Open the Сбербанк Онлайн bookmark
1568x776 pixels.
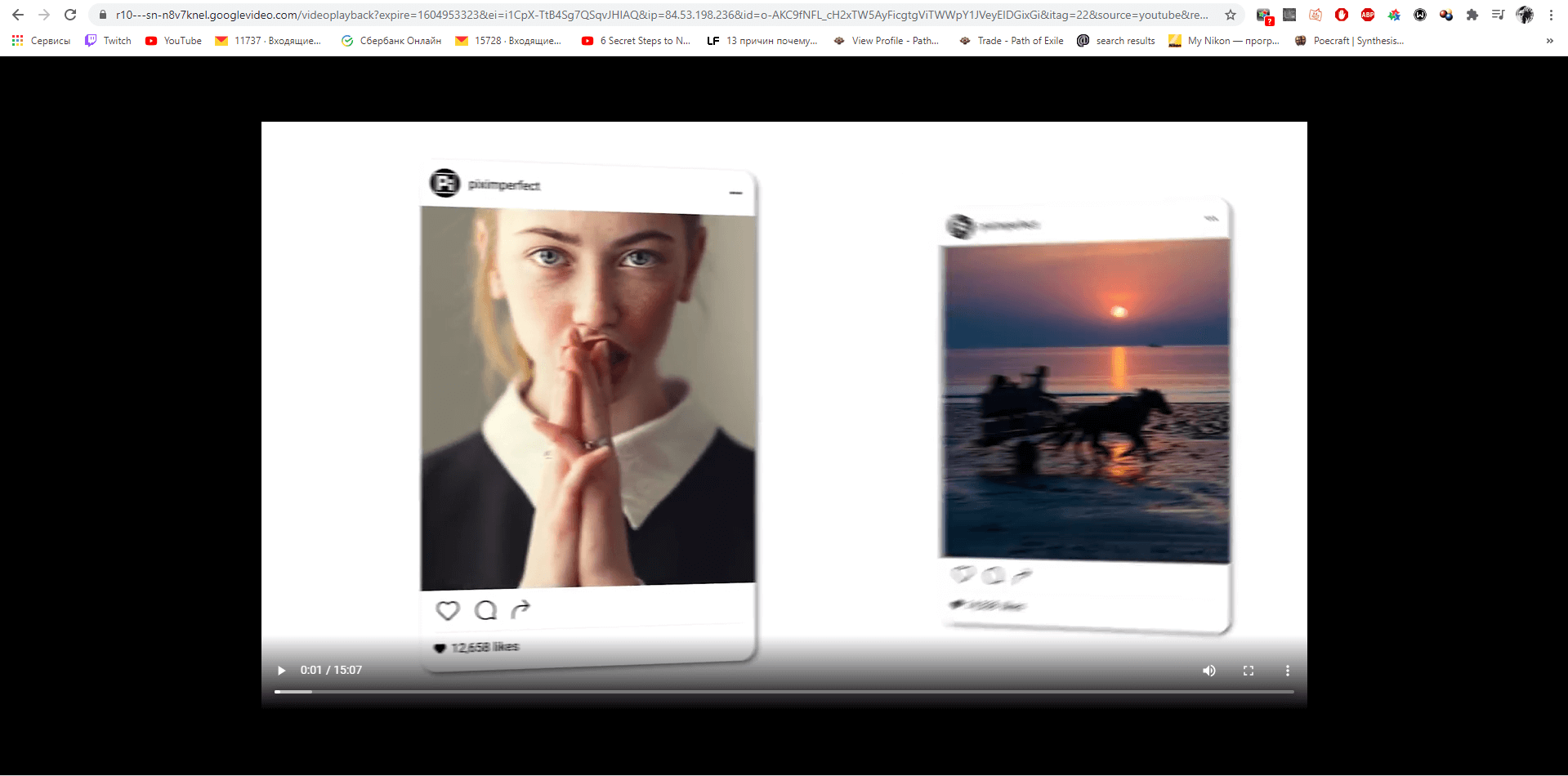tap(391, 41)
